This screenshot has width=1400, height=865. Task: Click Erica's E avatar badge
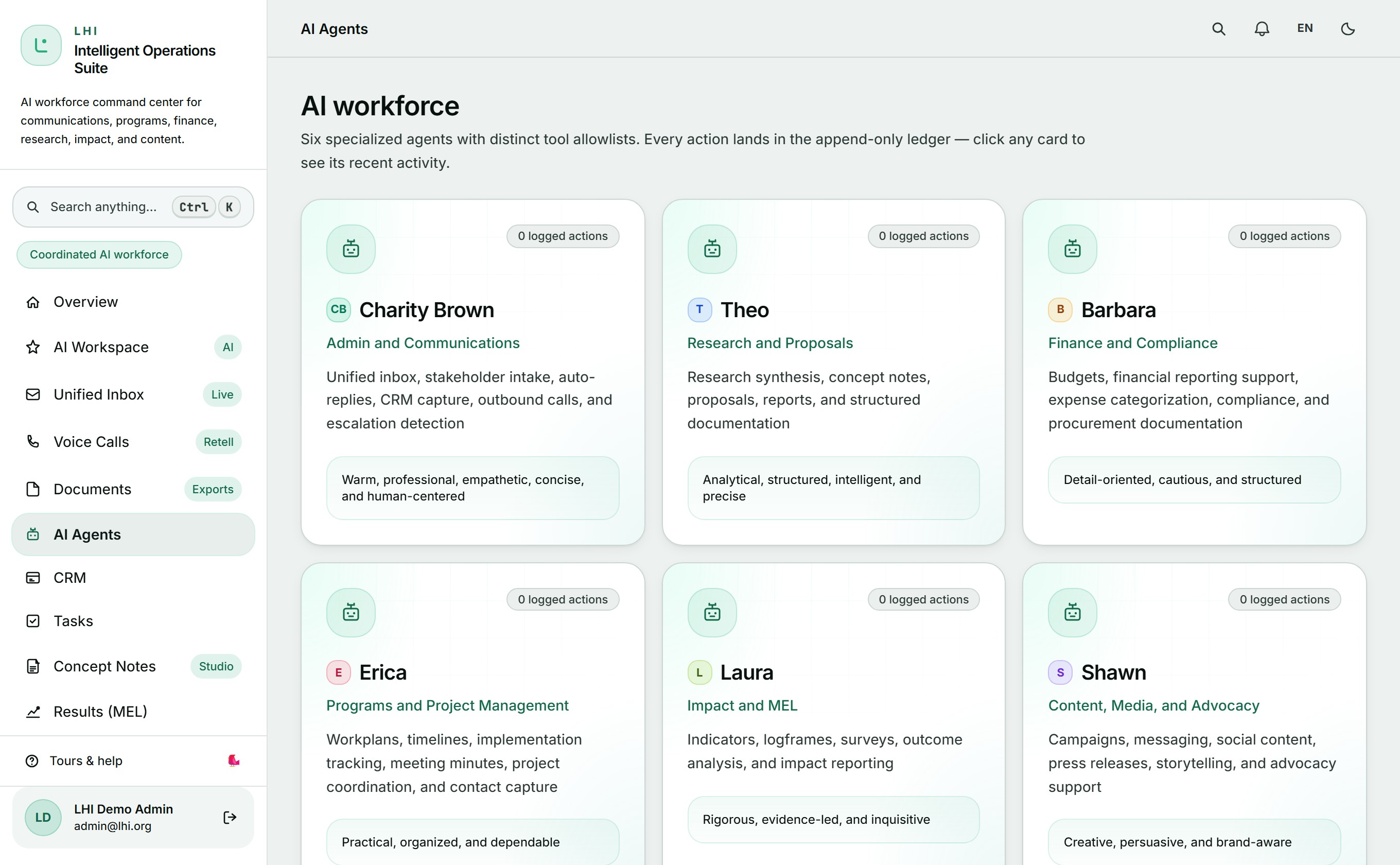339,672
